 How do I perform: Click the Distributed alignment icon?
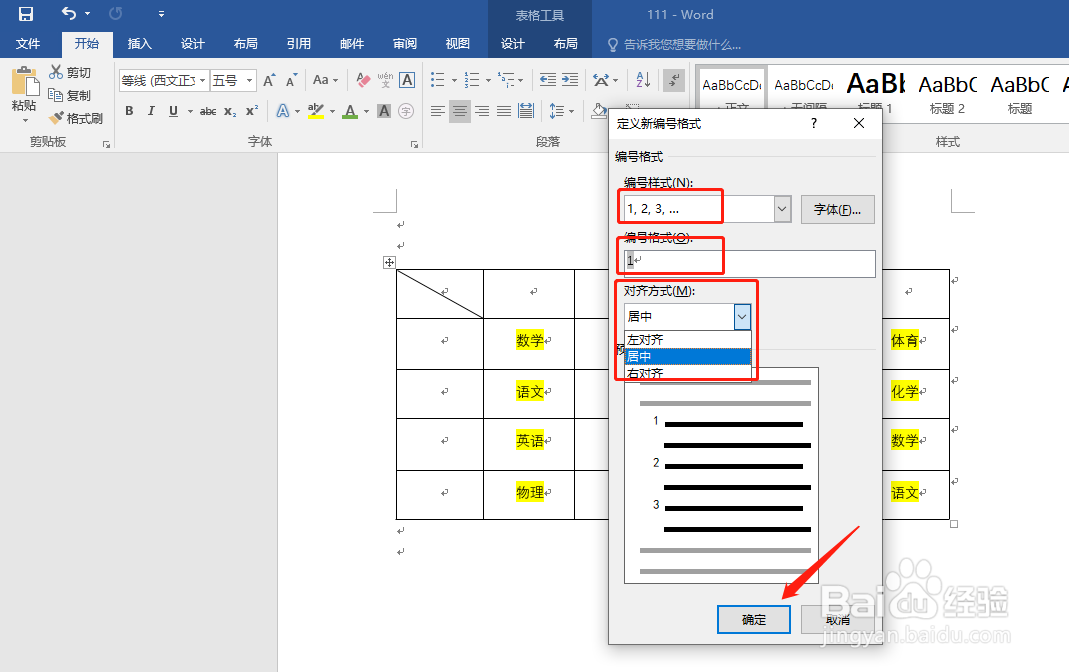coord(526,110)
